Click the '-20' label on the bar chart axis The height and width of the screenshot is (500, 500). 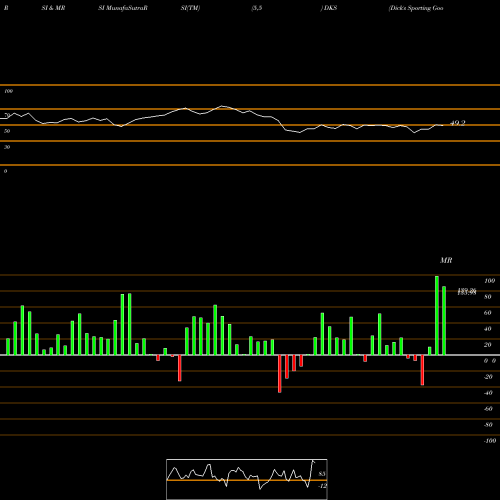488,377
